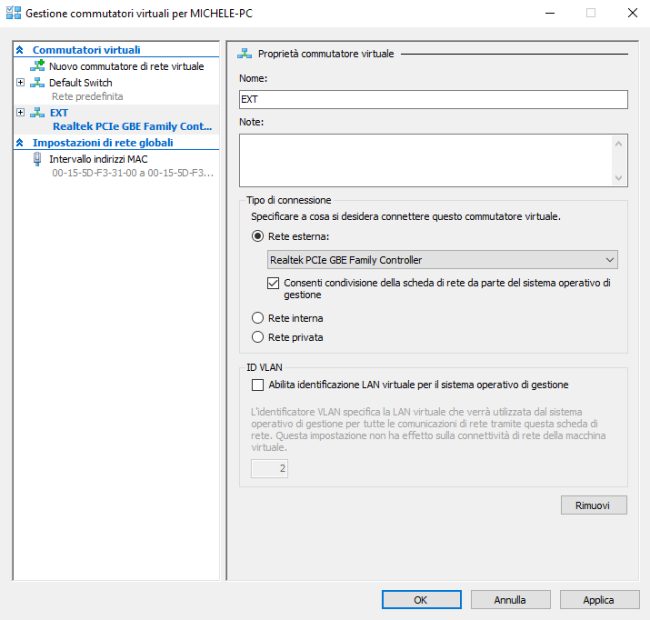This screenshot has height=620, width=650.
Task: Collapse the Commutatori virtuali section chevron
Action: pyautogui.click(x=20, y=50)
